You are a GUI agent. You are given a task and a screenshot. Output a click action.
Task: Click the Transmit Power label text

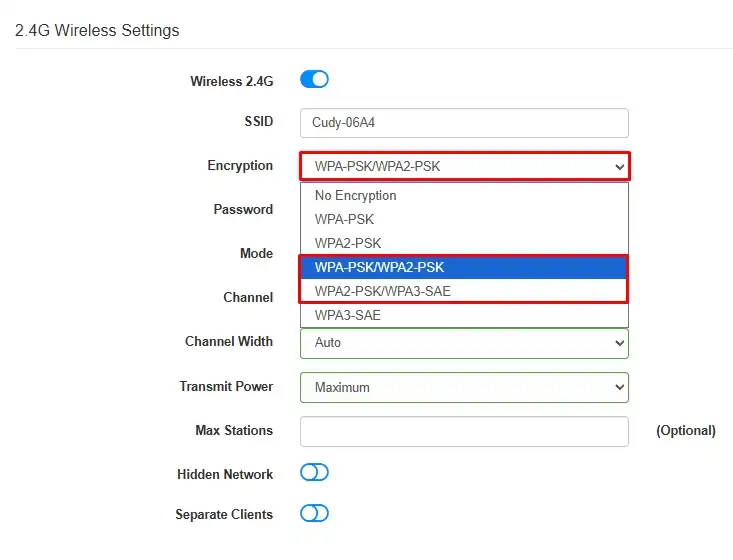pos(226,387)
